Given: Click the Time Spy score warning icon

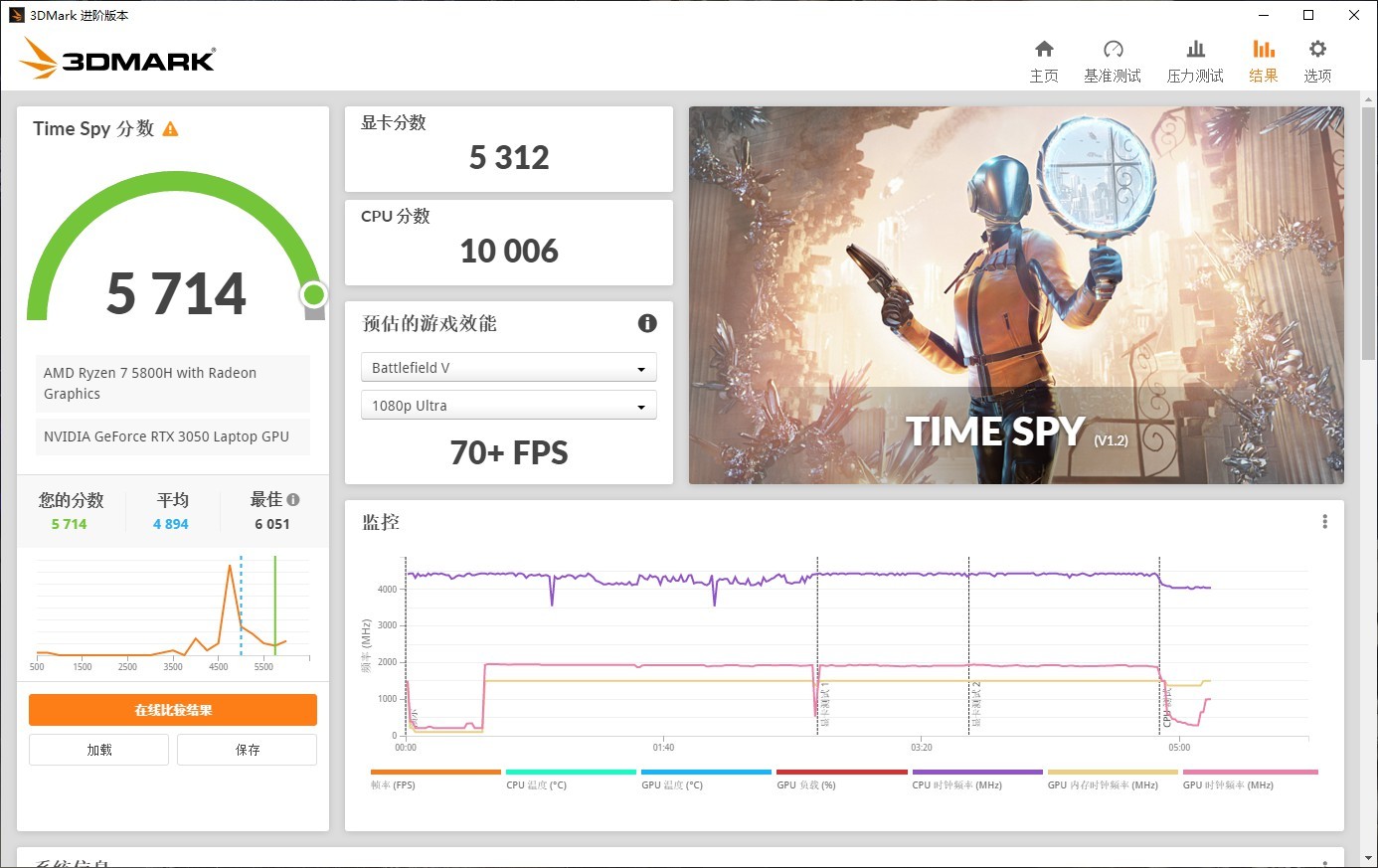Looking at the screenshot, I should click(x=170, y=129).
